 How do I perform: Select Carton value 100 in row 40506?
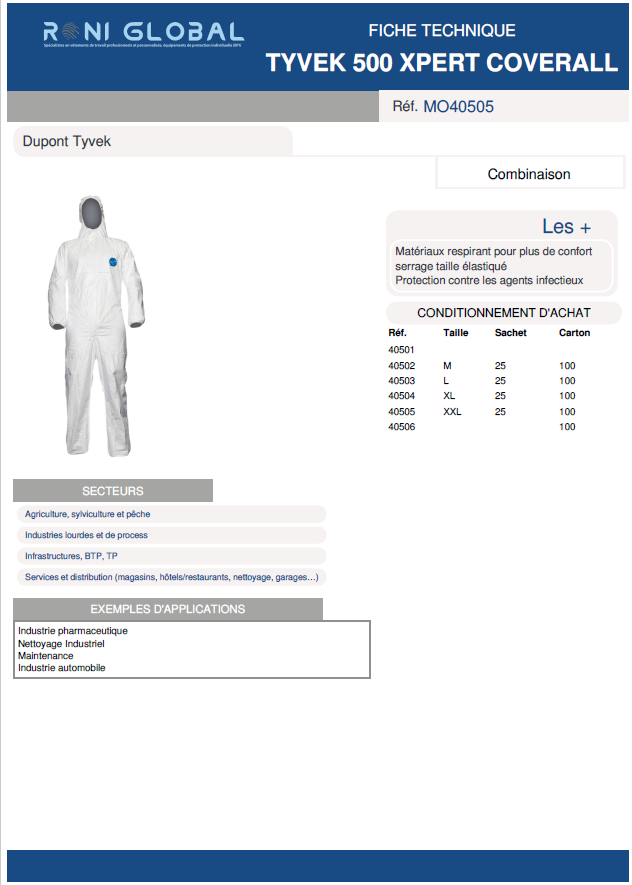(567, 427)
